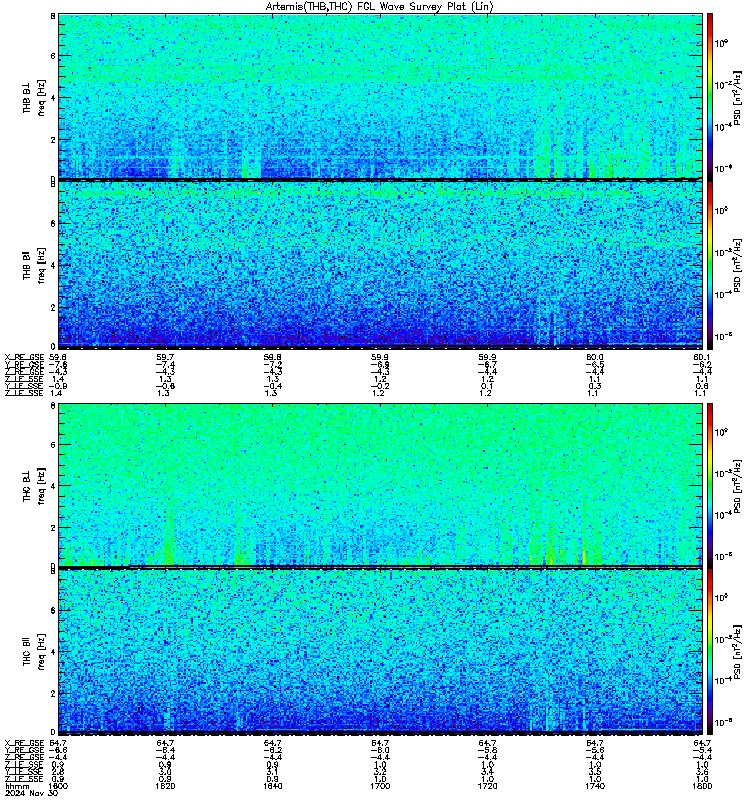Click the 'hhmm' time axis label
The width and height of the screenshot is (750, 800).
point(18,786)
